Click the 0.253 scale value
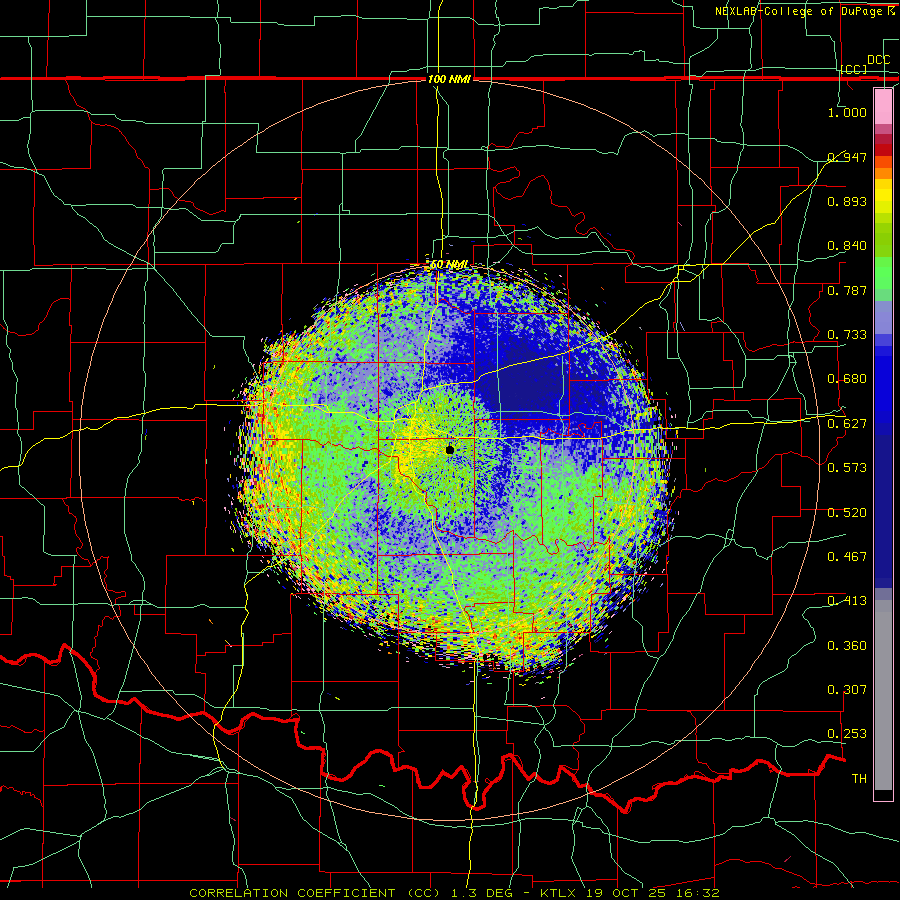Screen dimensions: 900x900 [x=847, y=734]
